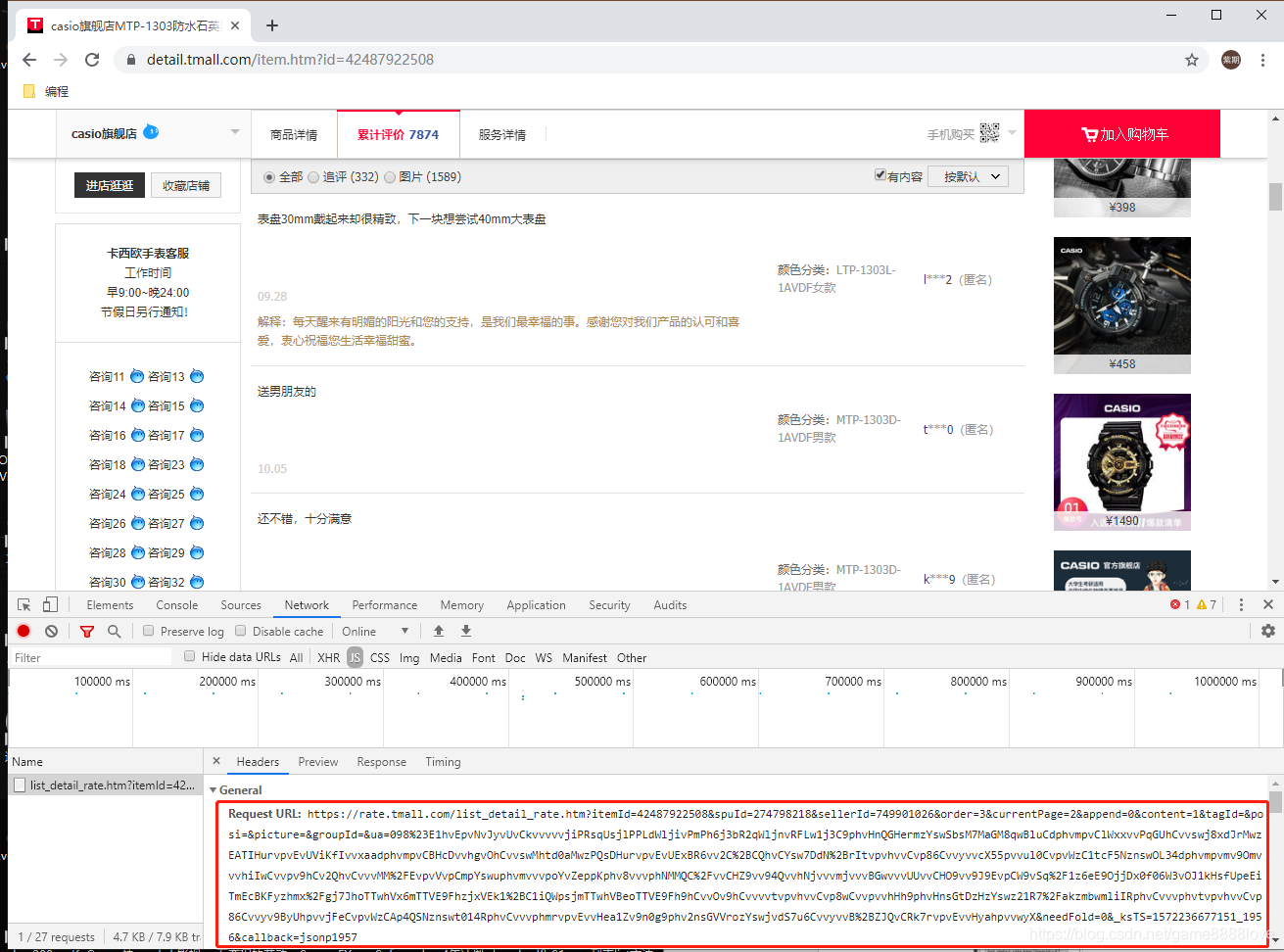Open the Preview tab of the request
This screenshot has height=952, width=1284.
pos(318,761)
